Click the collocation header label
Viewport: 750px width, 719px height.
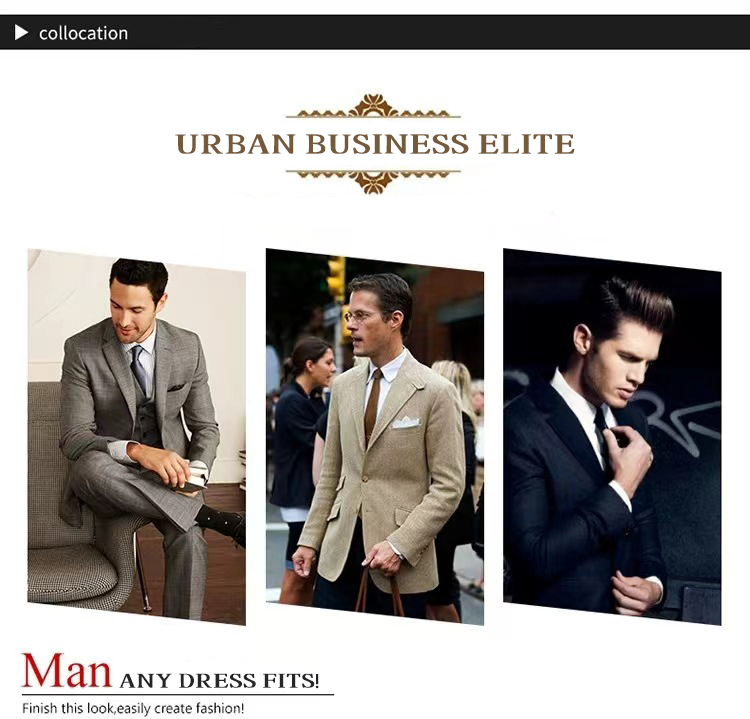click(x=84, y=33)
